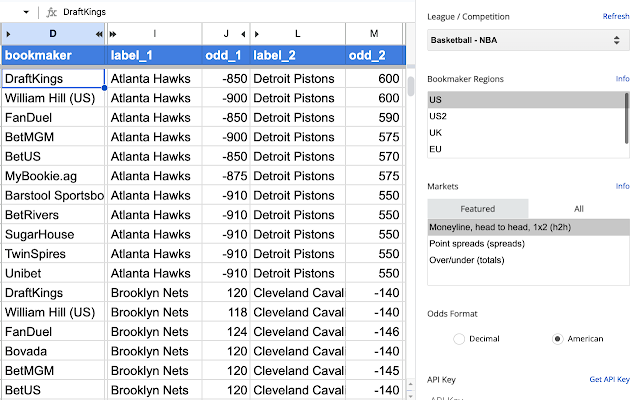Select the BetRivers bookmaker cell

[x=53, y=215]
